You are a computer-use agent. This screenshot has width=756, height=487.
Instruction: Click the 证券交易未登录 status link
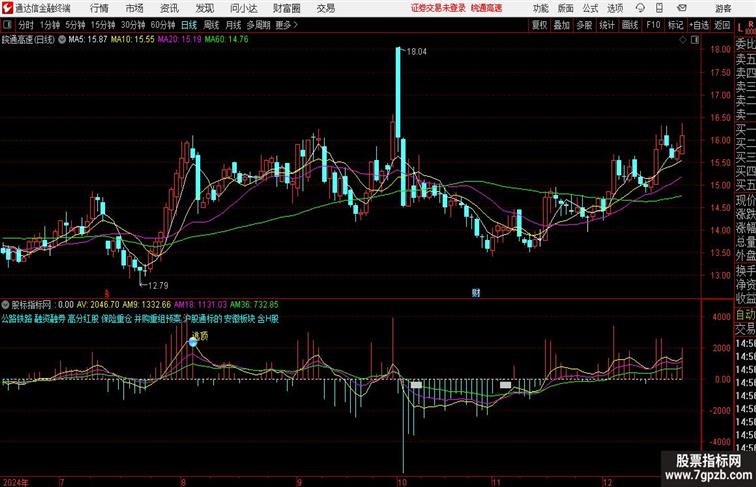(x=438, y=8)
